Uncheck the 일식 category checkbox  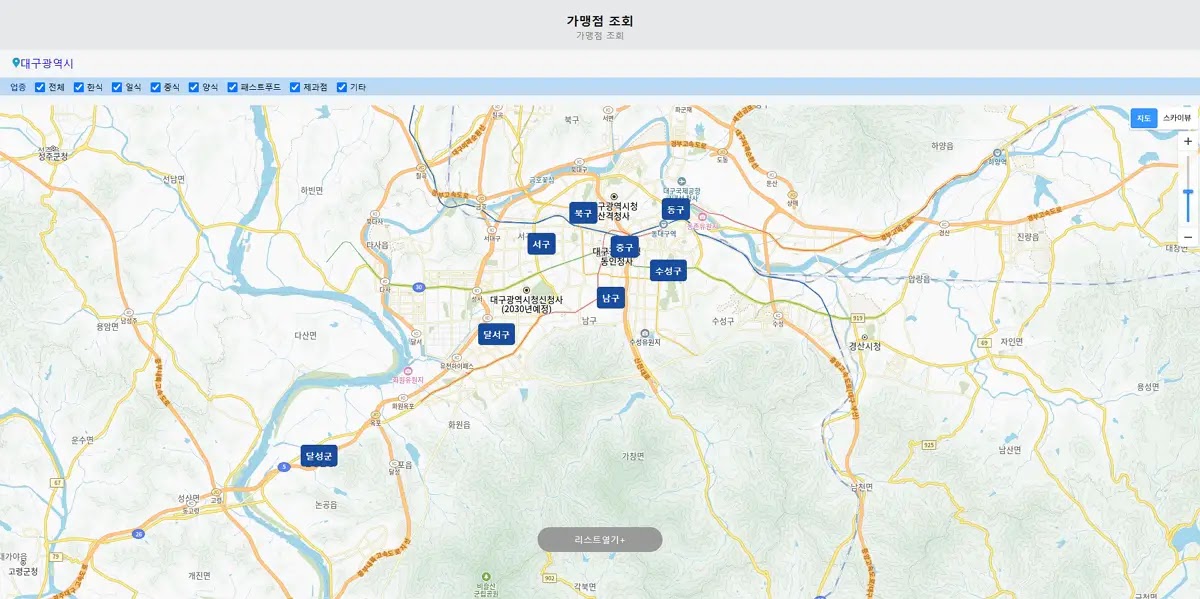point(117,87)
